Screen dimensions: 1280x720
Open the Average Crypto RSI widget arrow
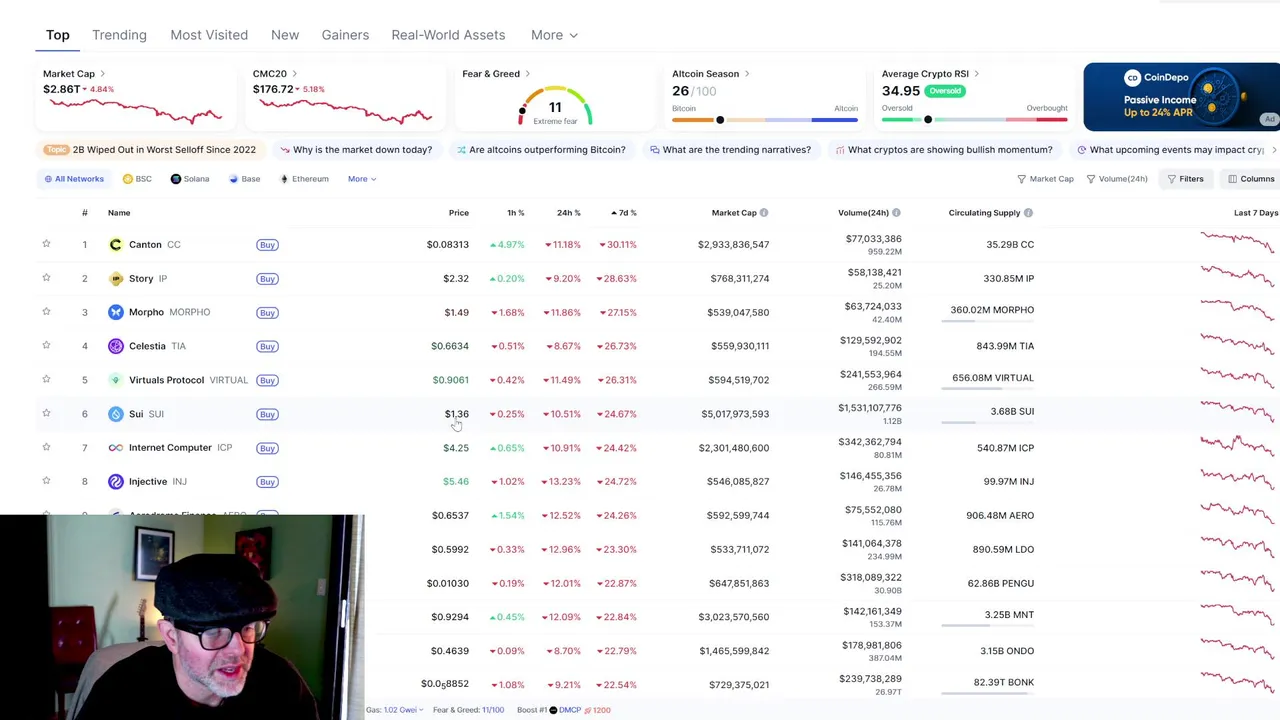pyautogui.click(x=976, y=74)
